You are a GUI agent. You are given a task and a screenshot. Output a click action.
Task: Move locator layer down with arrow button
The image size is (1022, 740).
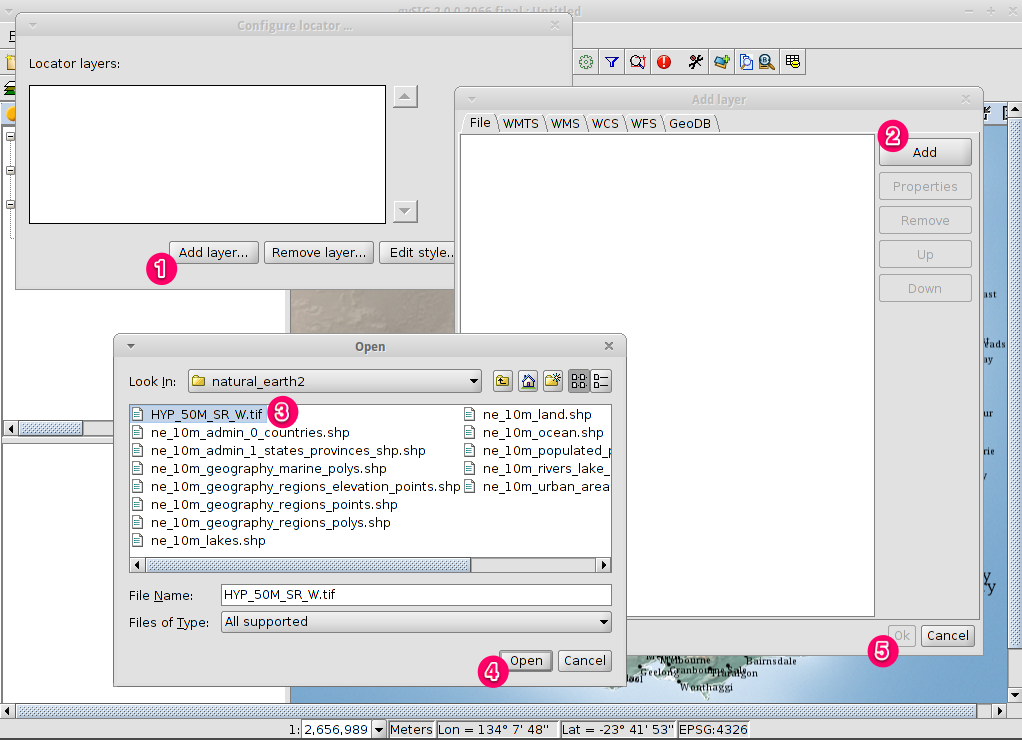(x=405, y=211)
